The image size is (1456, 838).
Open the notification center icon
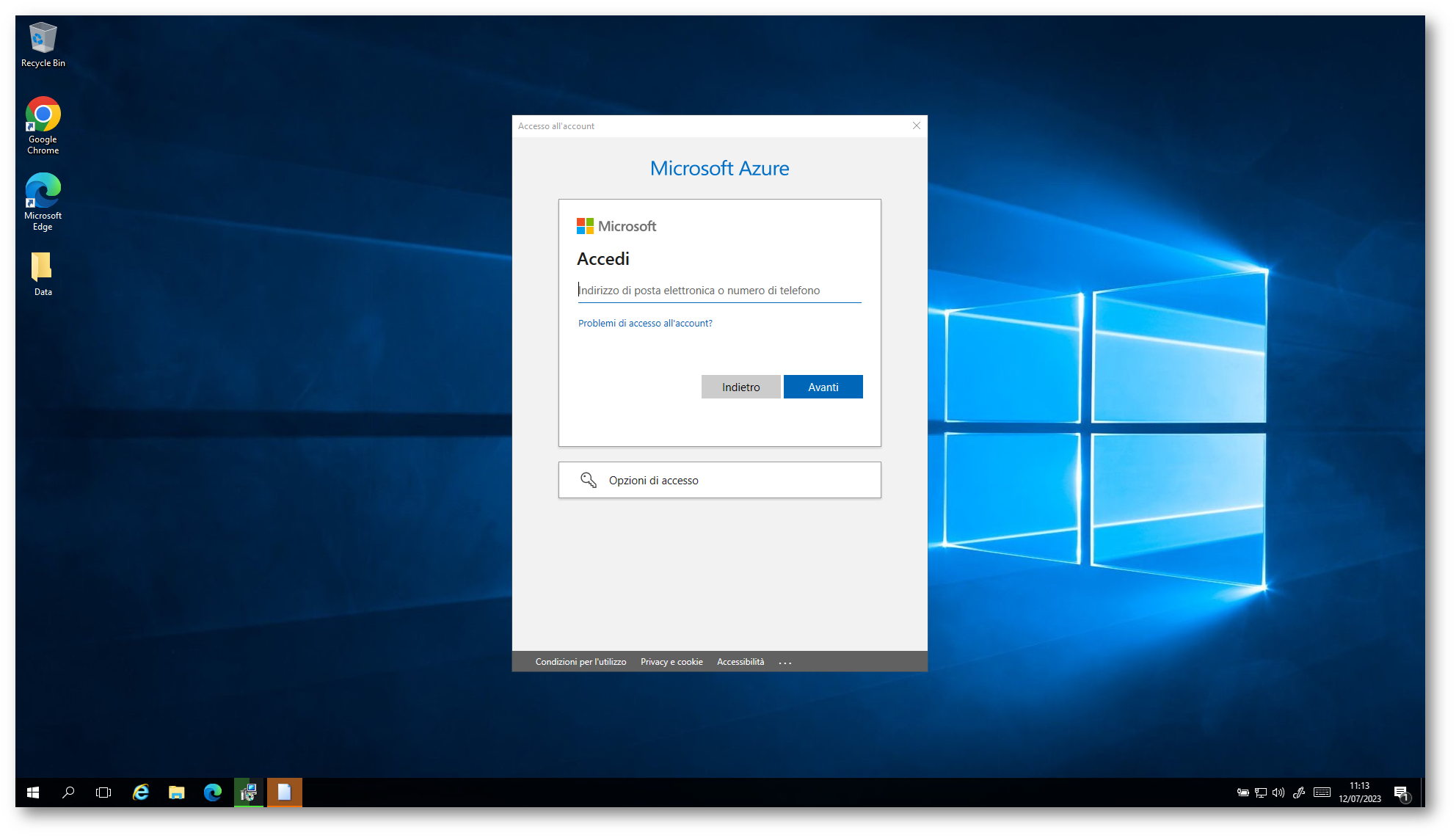(x=1401, y=793)
